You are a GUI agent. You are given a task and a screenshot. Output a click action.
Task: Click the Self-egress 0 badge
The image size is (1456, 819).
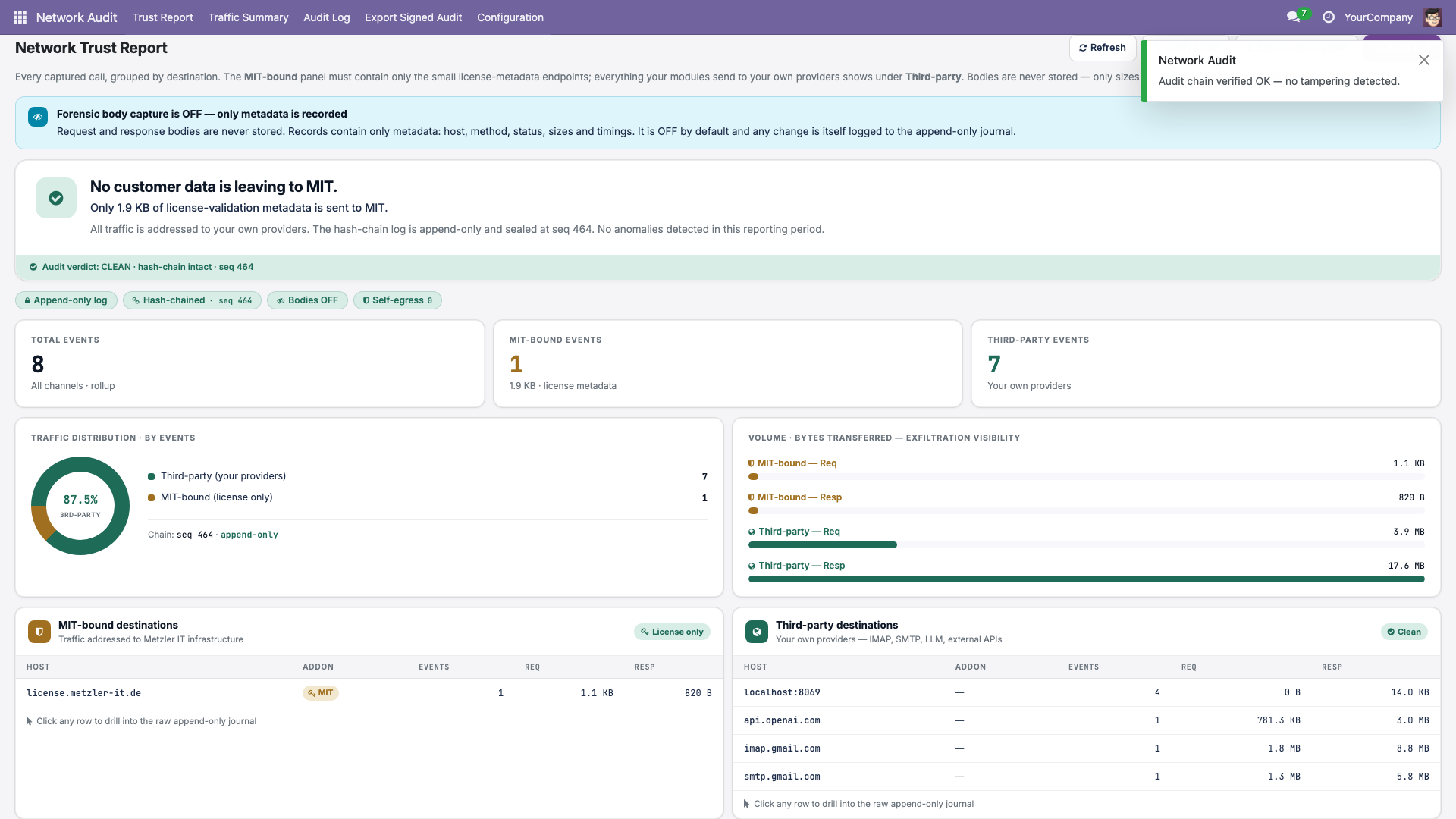397,300
